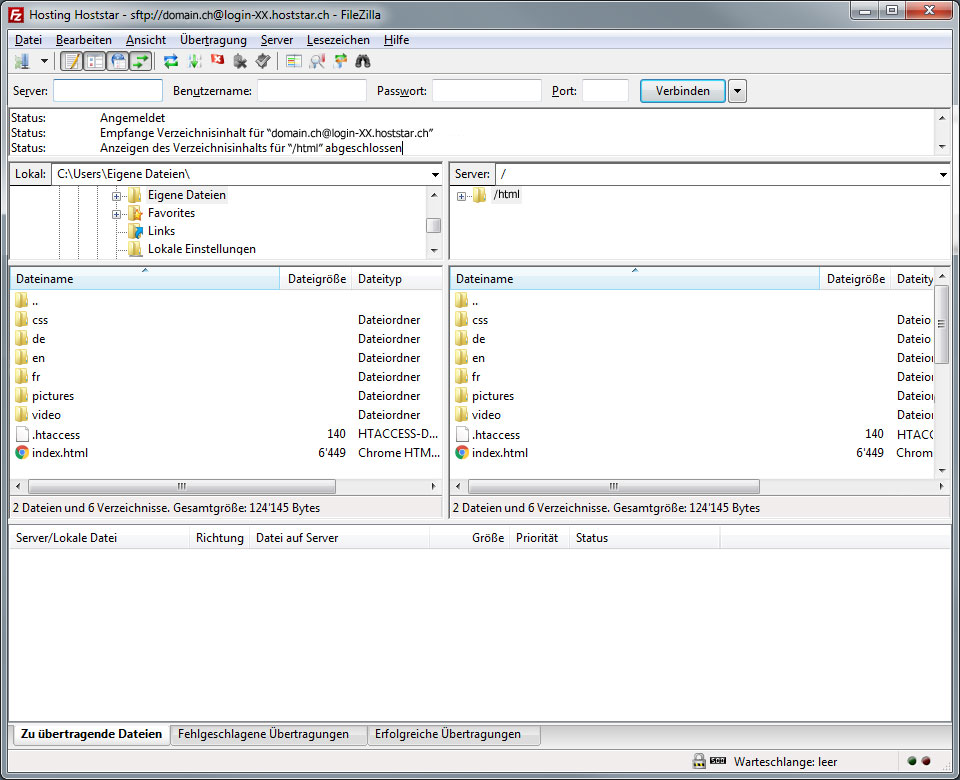The width and height of the screenshot is (960, 780).
Task: Open the Lokal path dropdown
Action: [x=435, y=174]
